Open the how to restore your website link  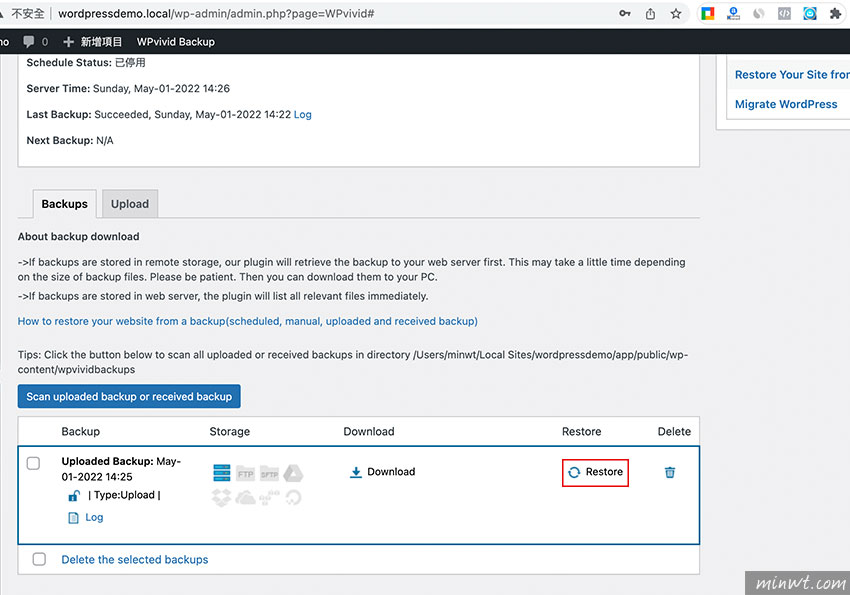248,321
